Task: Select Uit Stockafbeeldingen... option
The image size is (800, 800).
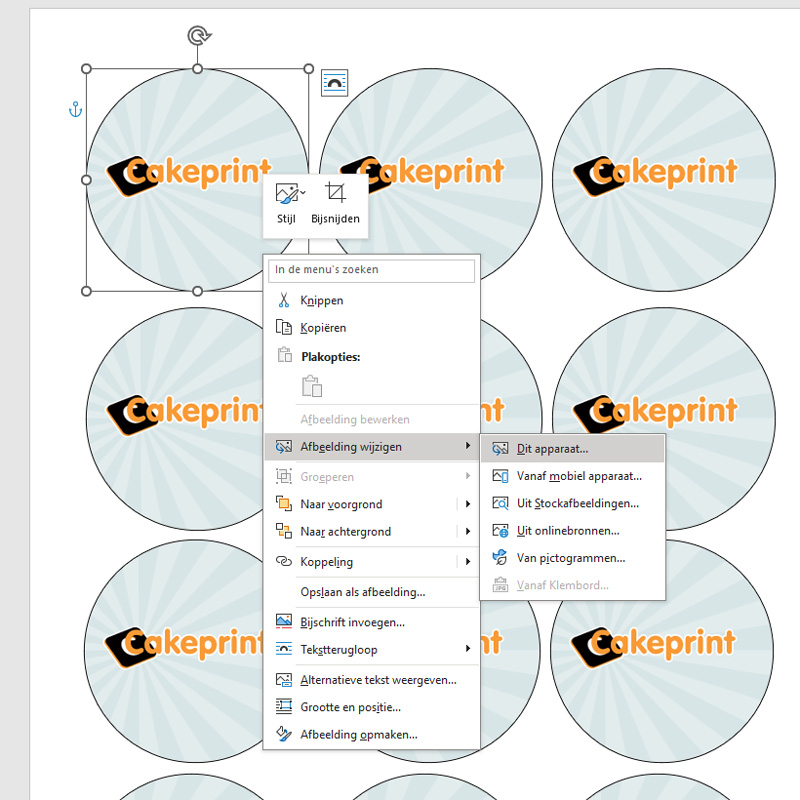Action: (572, 503)
